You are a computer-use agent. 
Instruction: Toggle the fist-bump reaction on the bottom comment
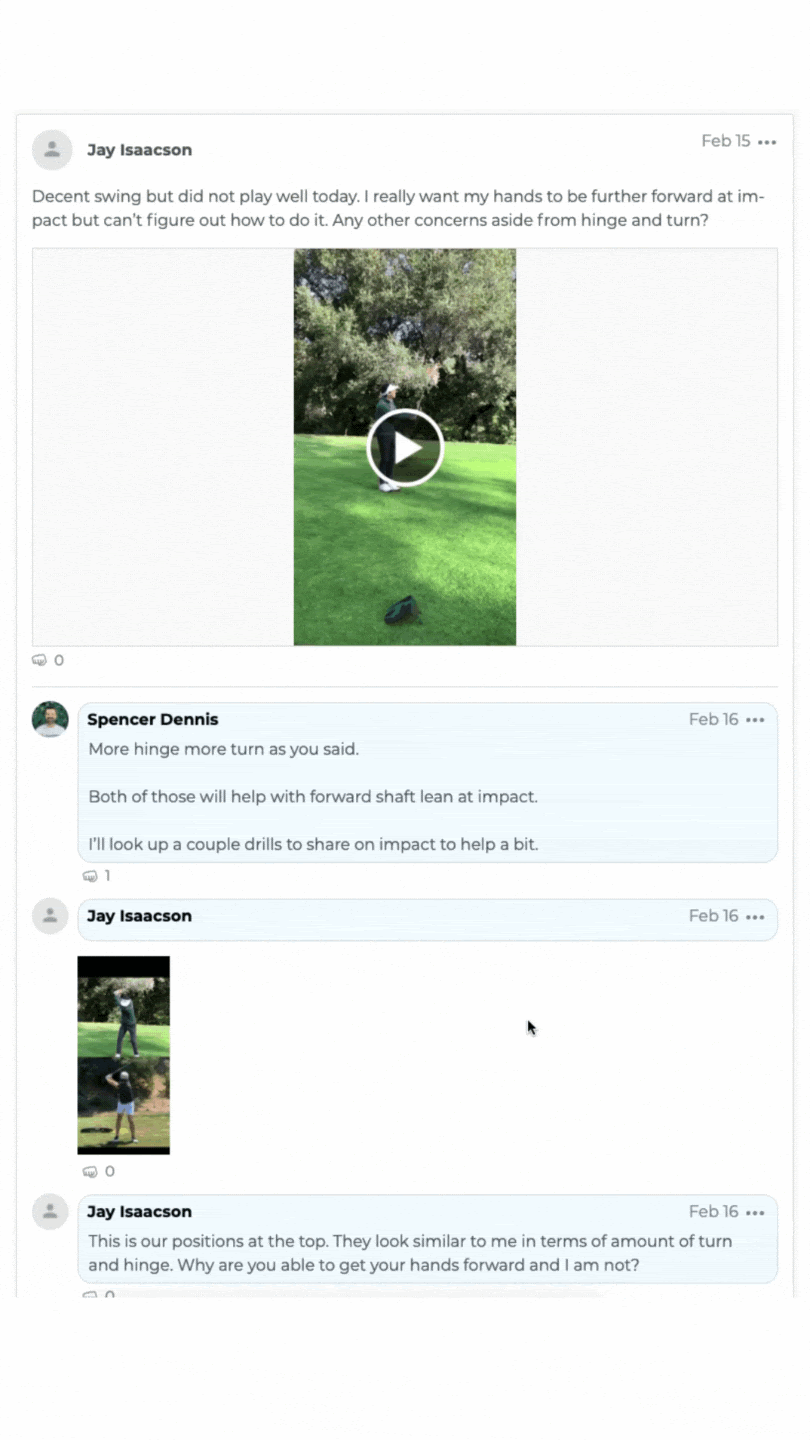tap(92, 1294)
